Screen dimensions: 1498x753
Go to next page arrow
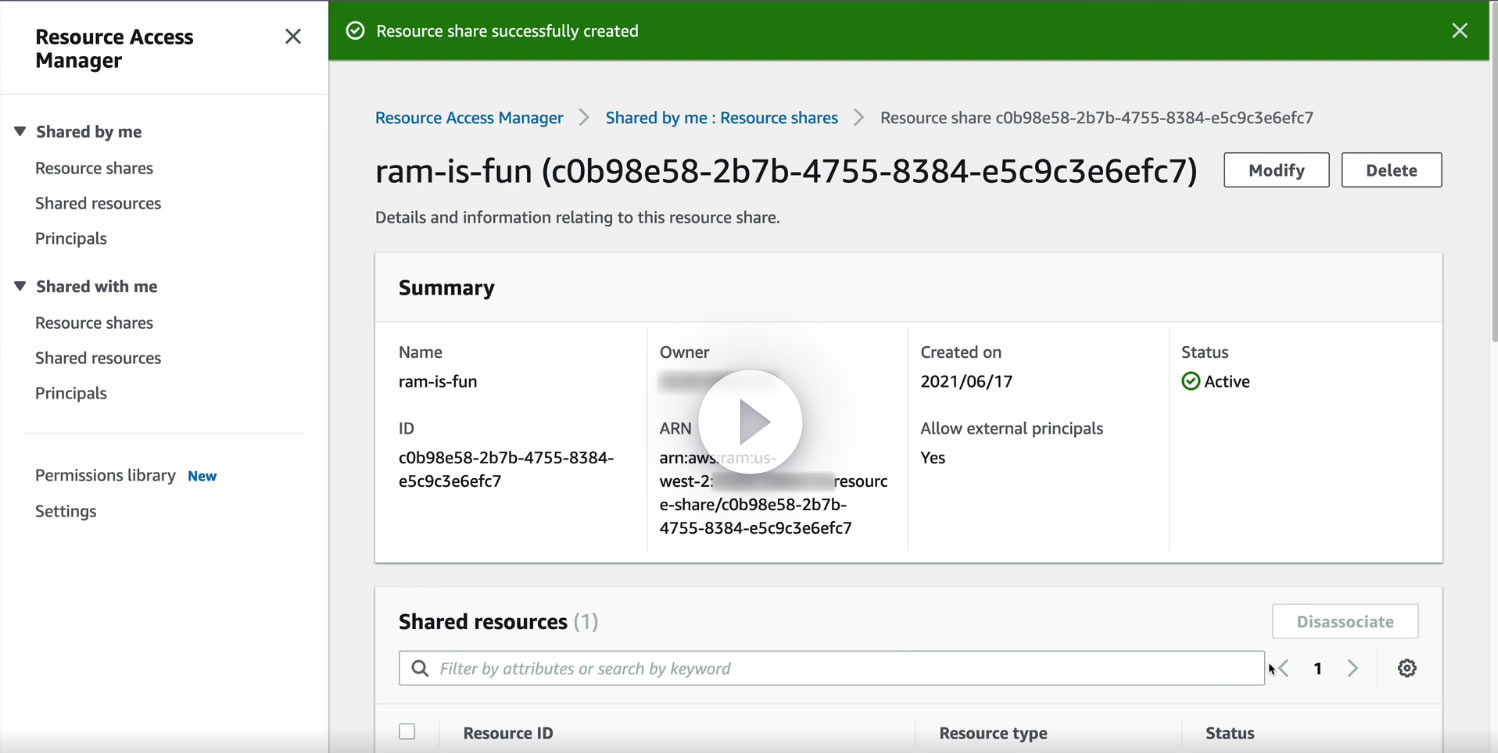1352,668
